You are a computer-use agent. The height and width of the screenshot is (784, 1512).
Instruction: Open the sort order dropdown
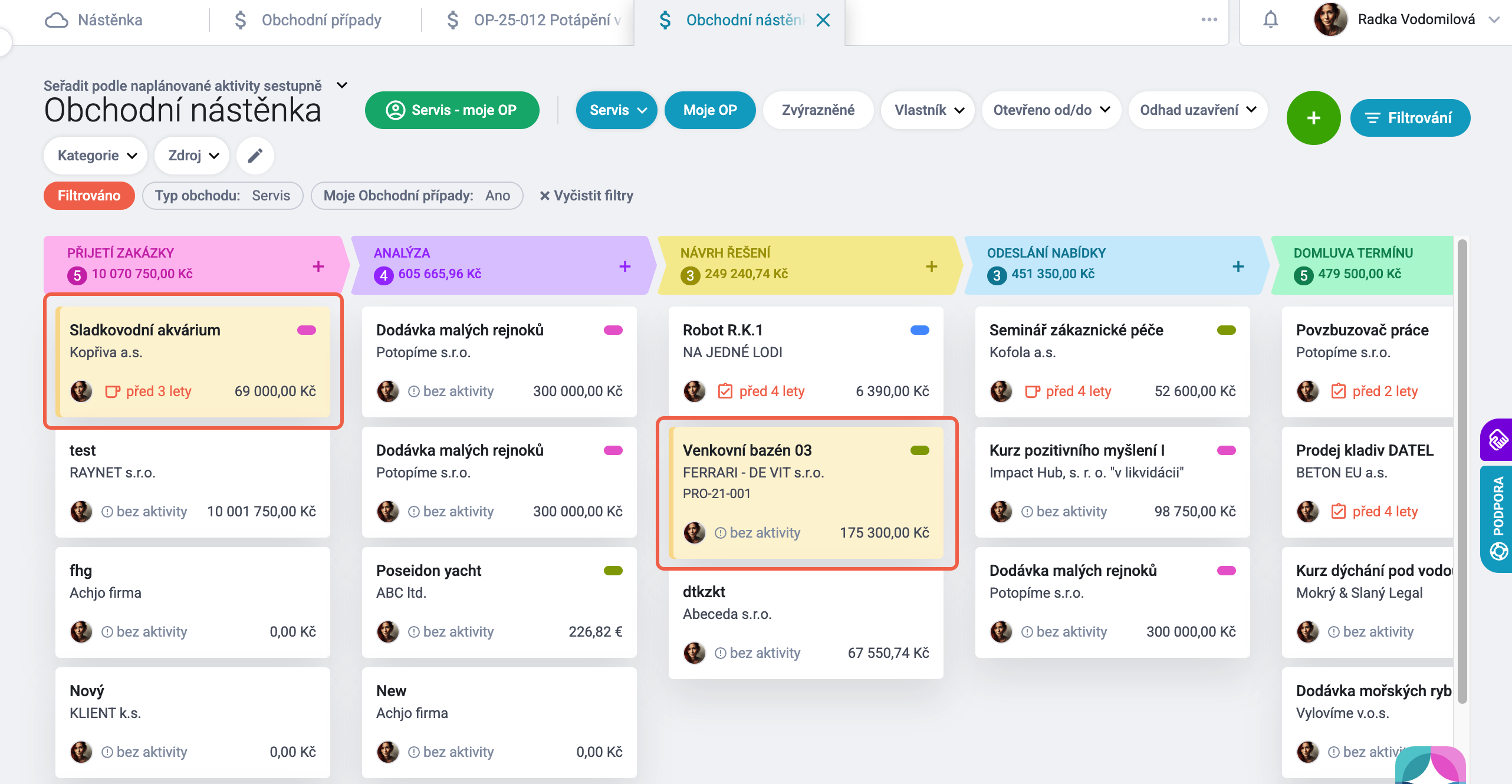pyautogui.click(x=196, y=85)
